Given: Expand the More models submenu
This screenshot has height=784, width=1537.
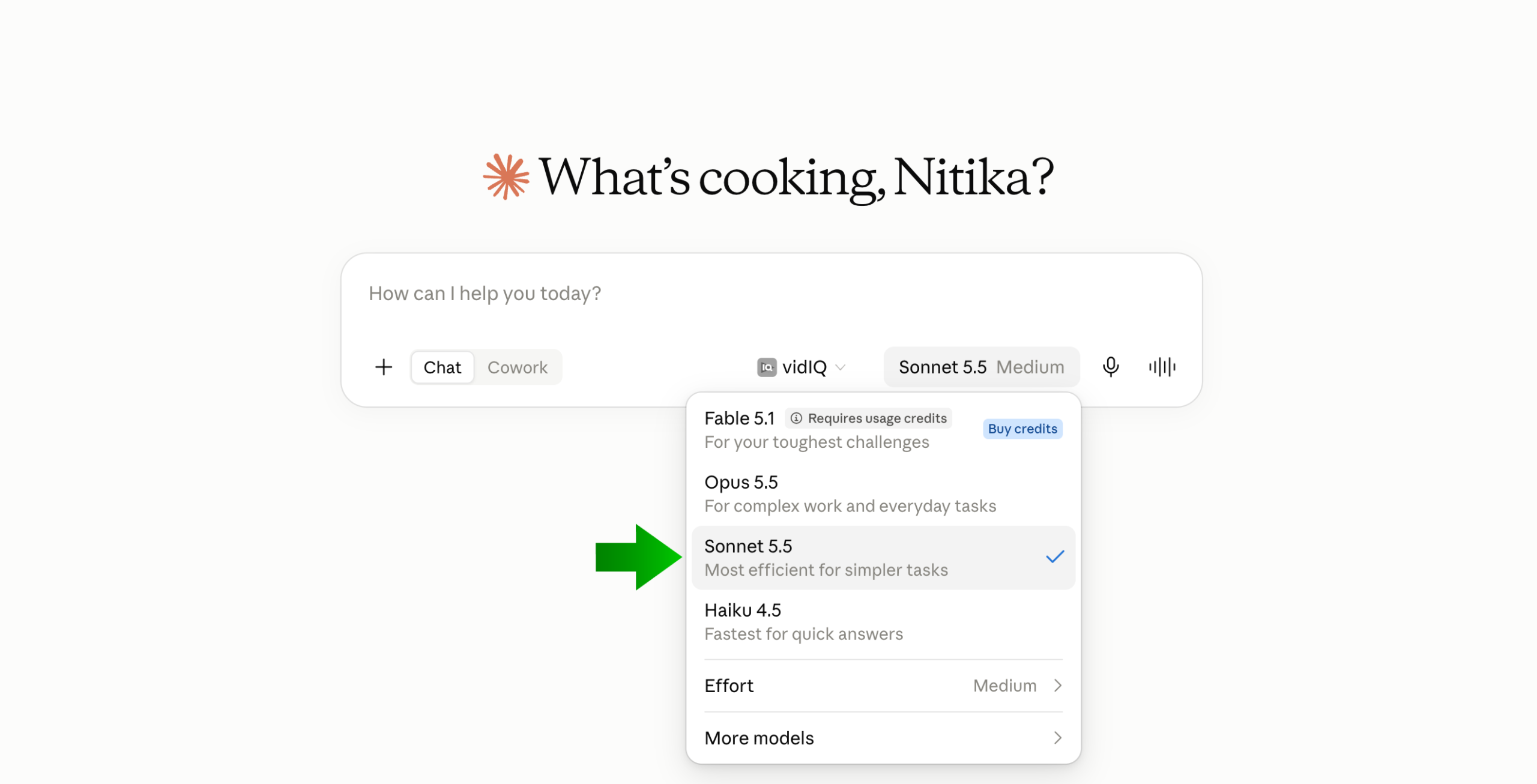Looking at the screenshot, I should [883, 738].
